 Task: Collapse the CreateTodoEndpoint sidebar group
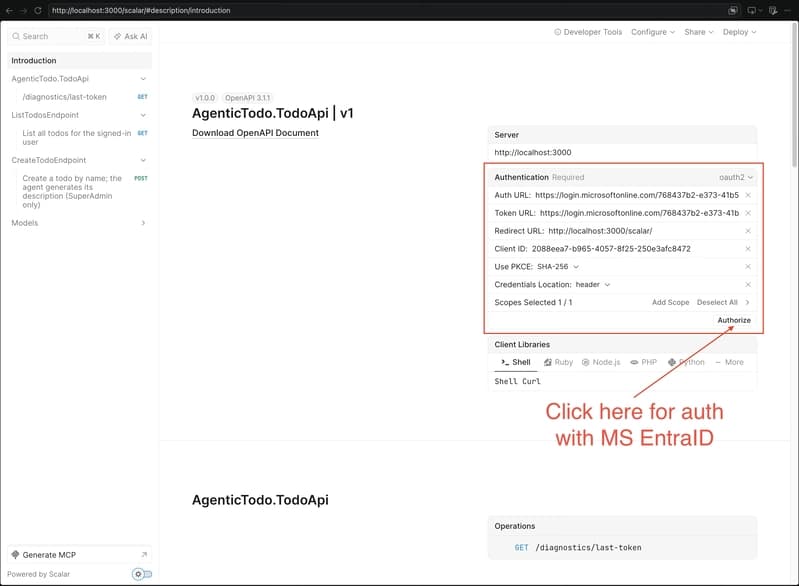(143, 160)
